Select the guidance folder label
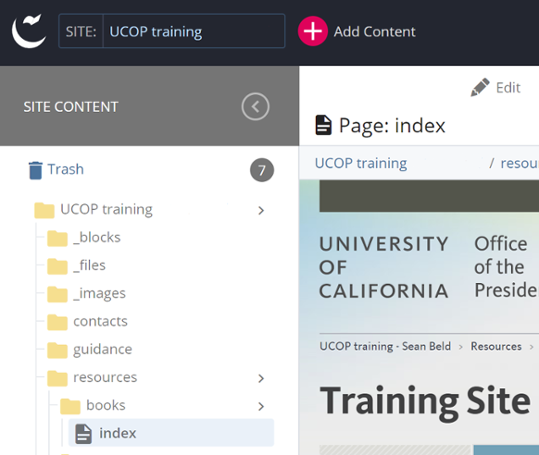This screenshot has height=455, width=539. 102,350
